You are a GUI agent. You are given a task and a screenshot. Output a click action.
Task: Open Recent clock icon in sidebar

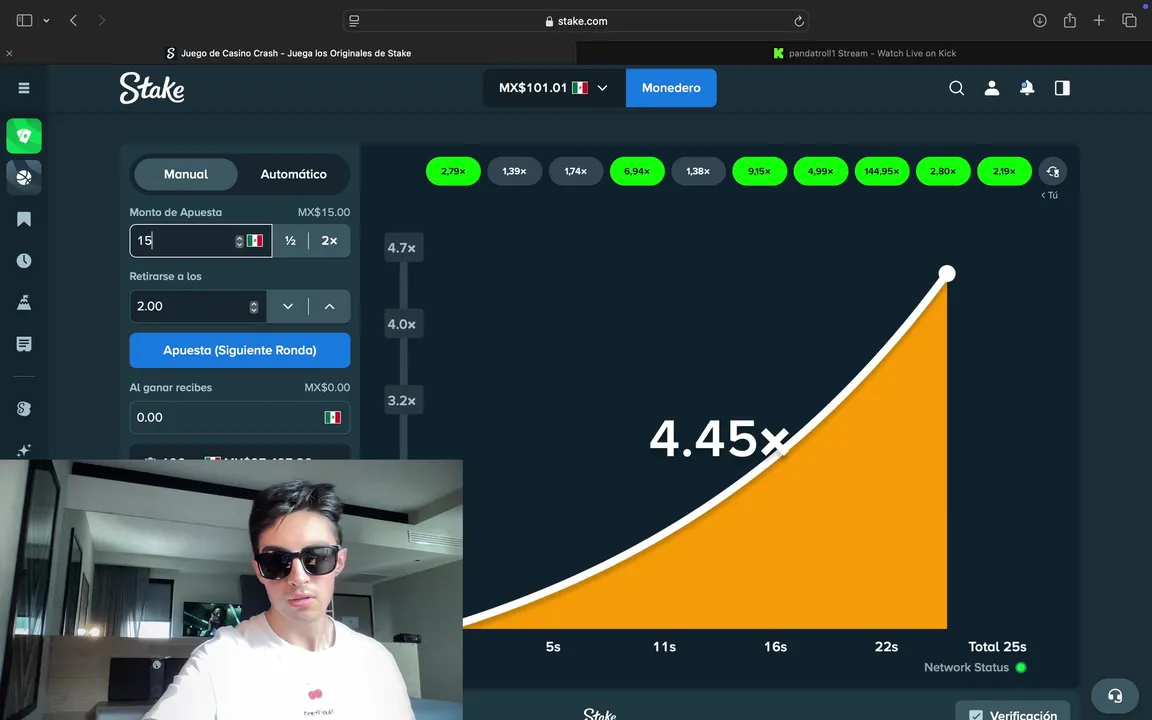point(24,261)
